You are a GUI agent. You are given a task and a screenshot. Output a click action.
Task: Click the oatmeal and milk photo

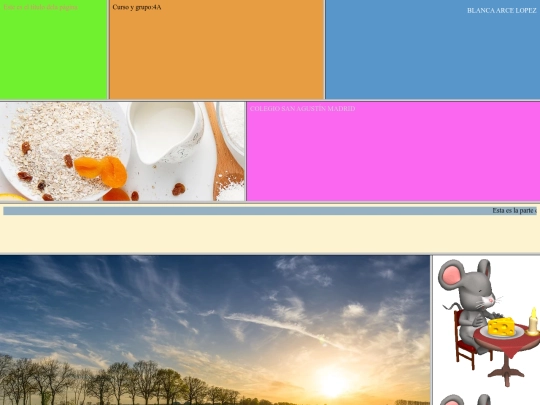(122, 151)
